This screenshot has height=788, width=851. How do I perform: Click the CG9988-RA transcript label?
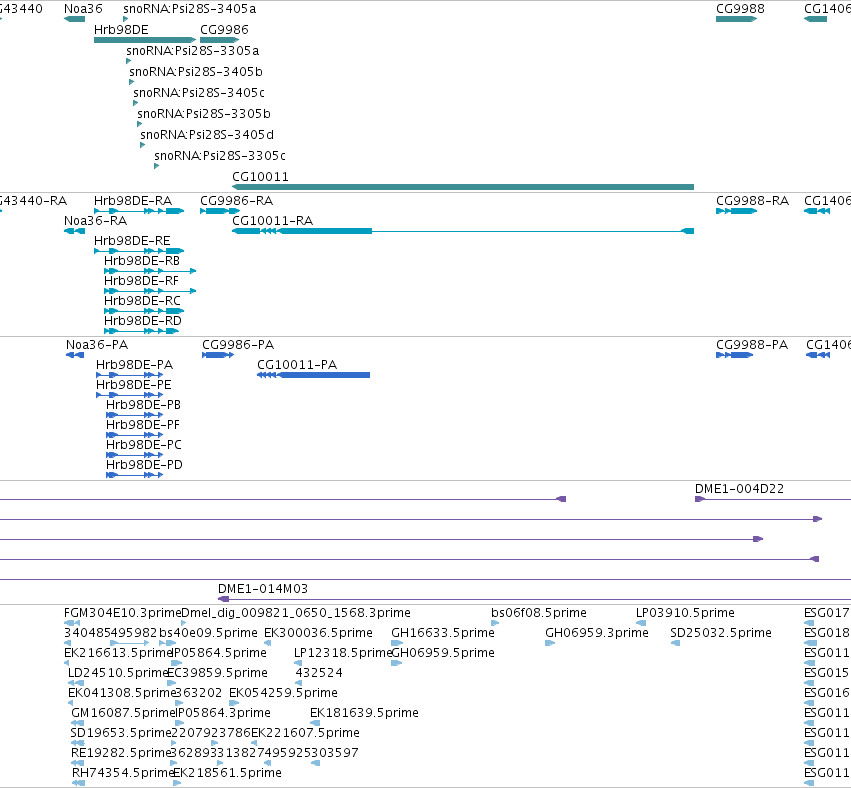point(752,201)
